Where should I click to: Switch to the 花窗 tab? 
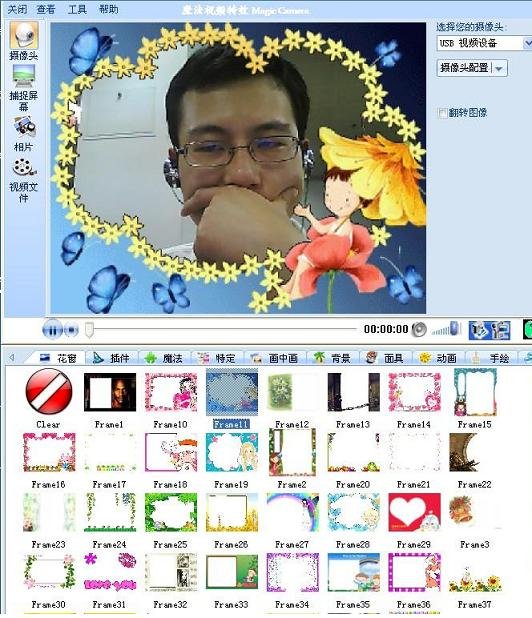[x=58, y=358]
